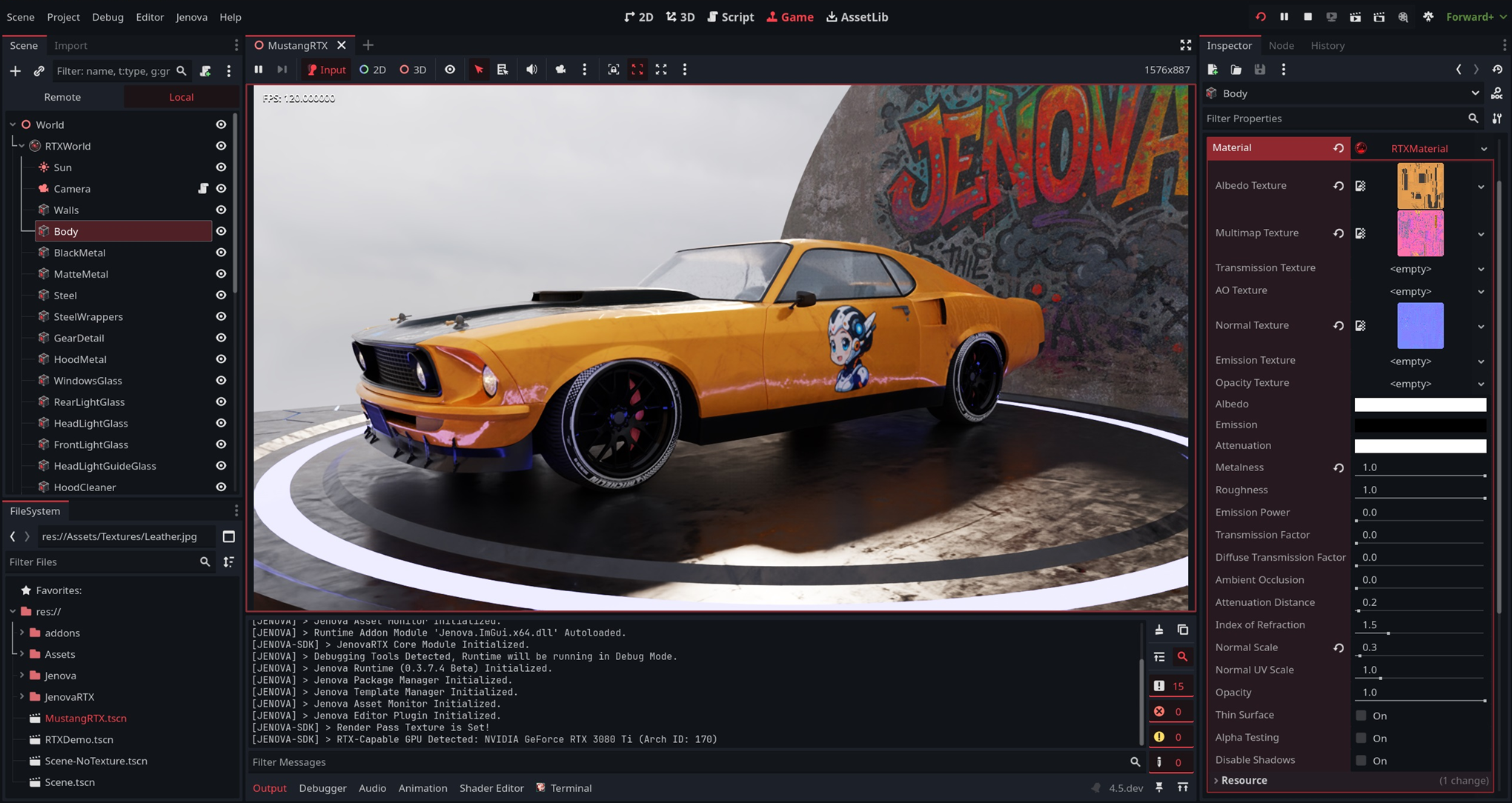
Task: Click the Filter Properties search field
Action: point(1334,119)
